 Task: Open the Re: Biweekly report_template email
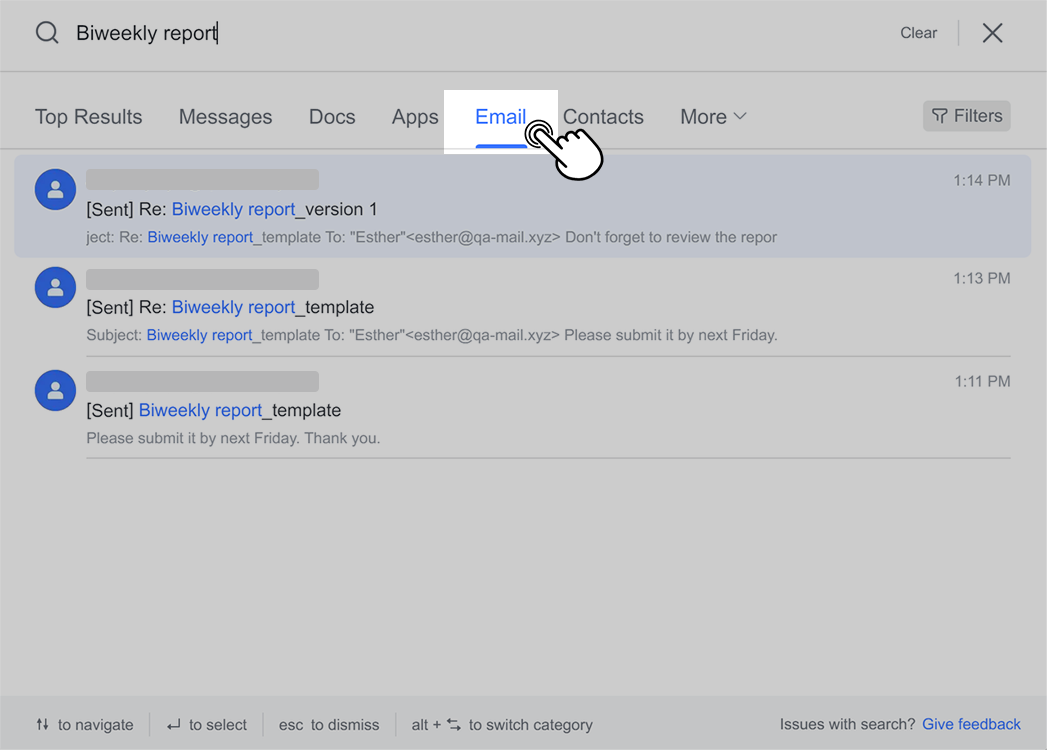point(400,307)
